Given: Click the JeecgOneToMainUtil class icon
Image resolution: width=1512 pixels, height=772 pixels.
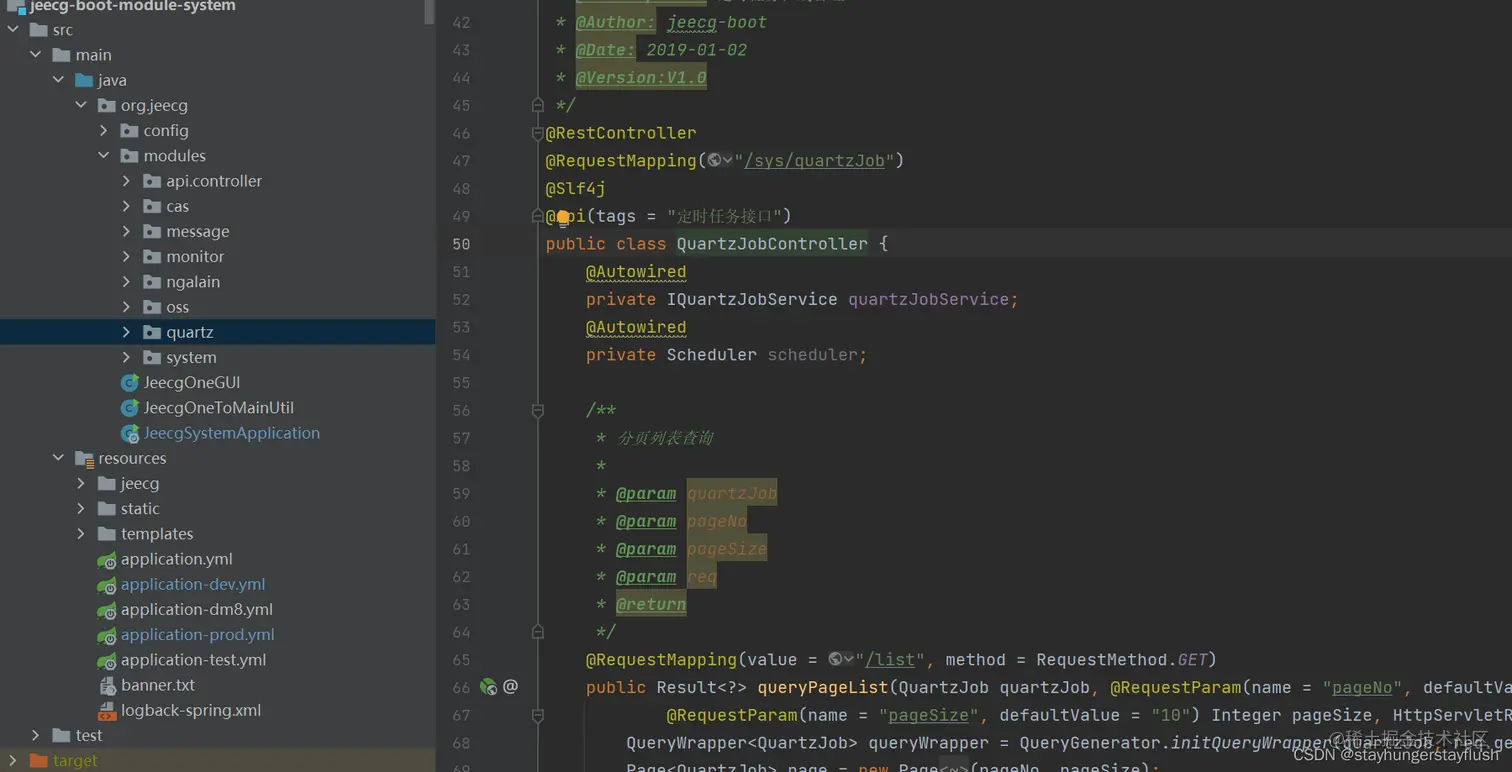Looking at the screenshot, I should 129,408.
